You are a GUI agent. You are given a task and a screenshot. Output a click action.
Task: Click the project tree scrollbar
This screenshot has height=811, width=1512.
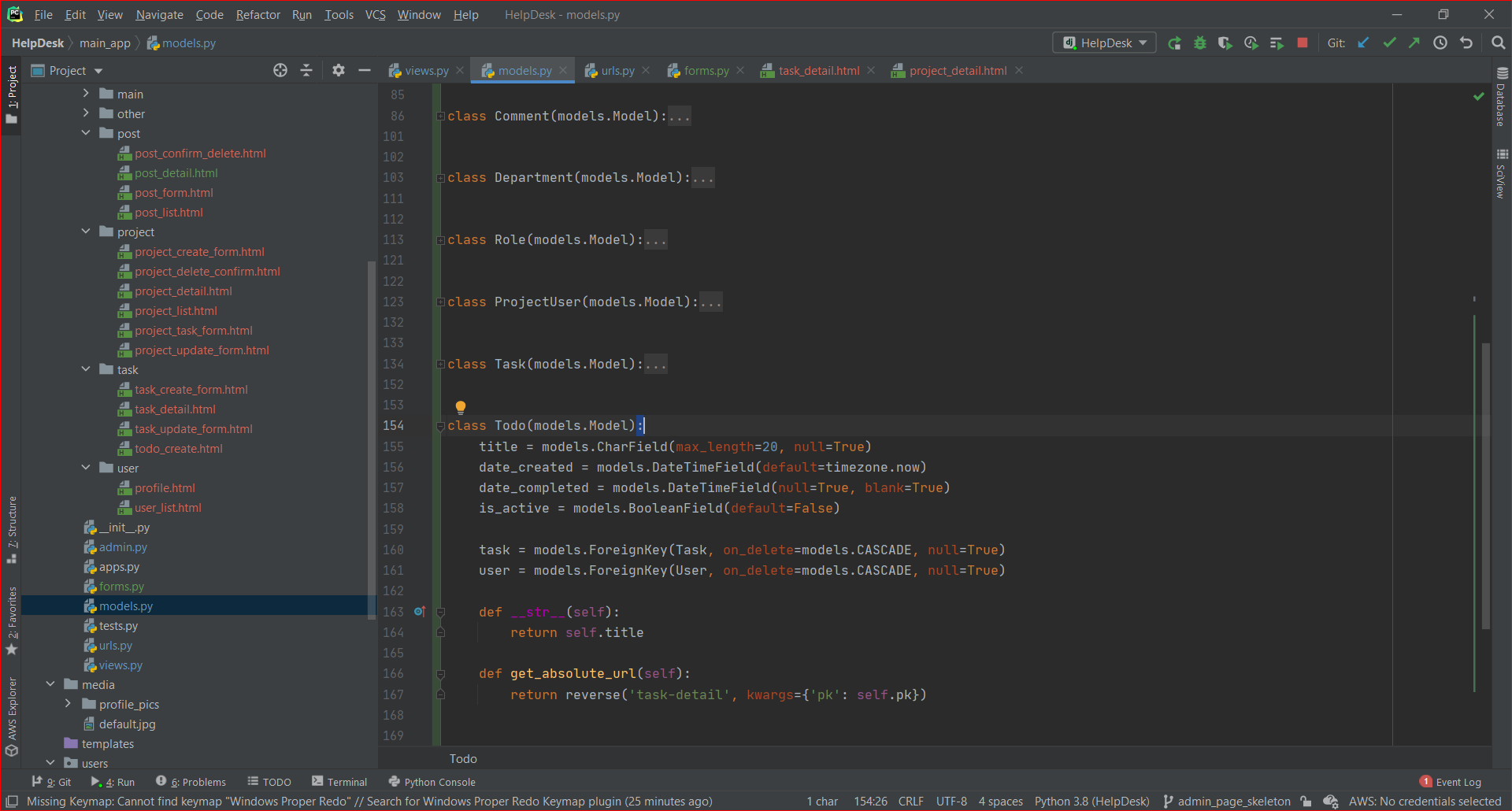tap(372, 439)
